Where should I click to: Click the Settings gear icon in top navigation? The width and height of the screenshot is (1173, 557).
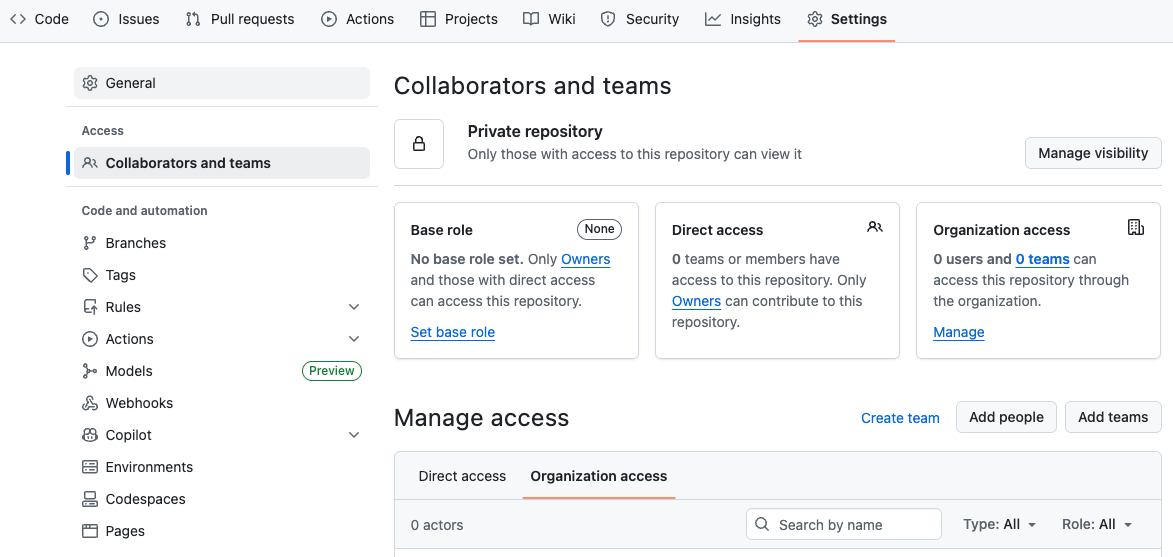[815, 19]
